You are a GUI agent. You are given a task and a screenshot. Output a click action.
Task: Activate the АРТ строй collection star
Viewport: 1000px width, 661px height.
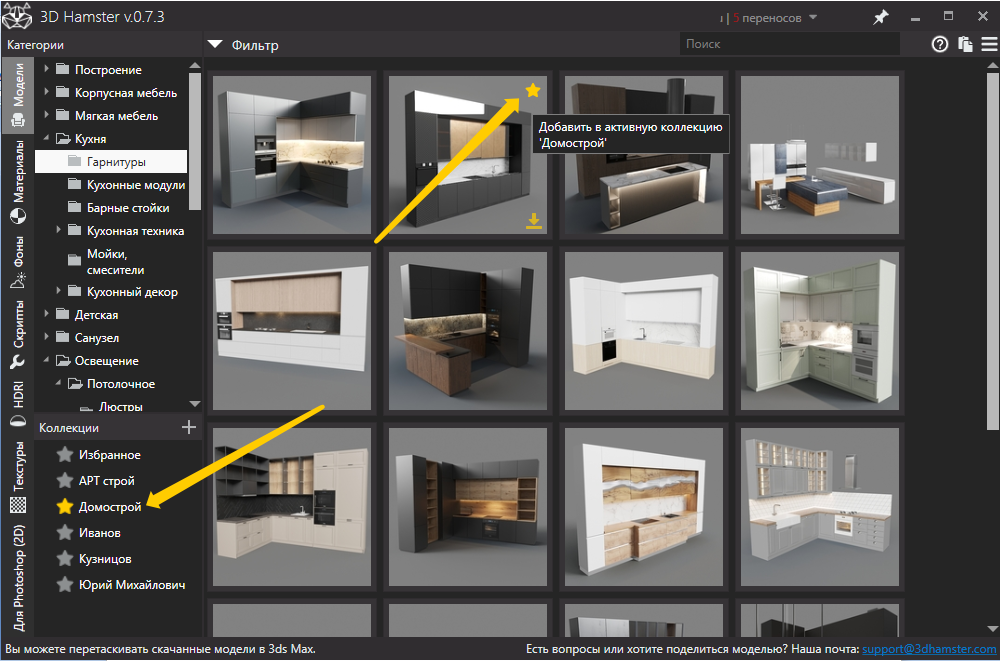(x=64, y=480)
